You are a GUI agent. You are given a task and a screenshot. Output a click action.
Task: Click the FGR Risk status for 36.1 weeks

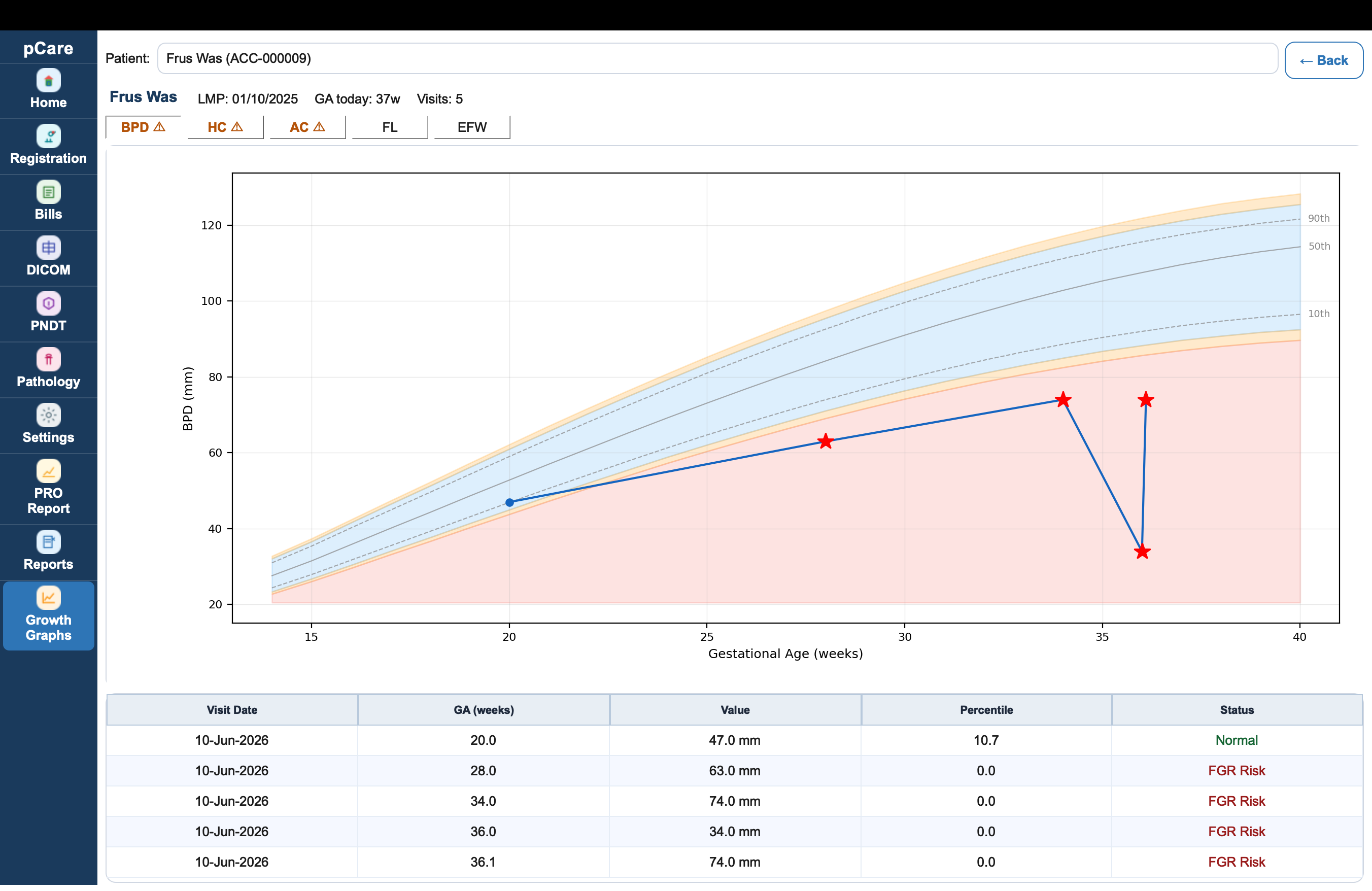pos(1236,862)
